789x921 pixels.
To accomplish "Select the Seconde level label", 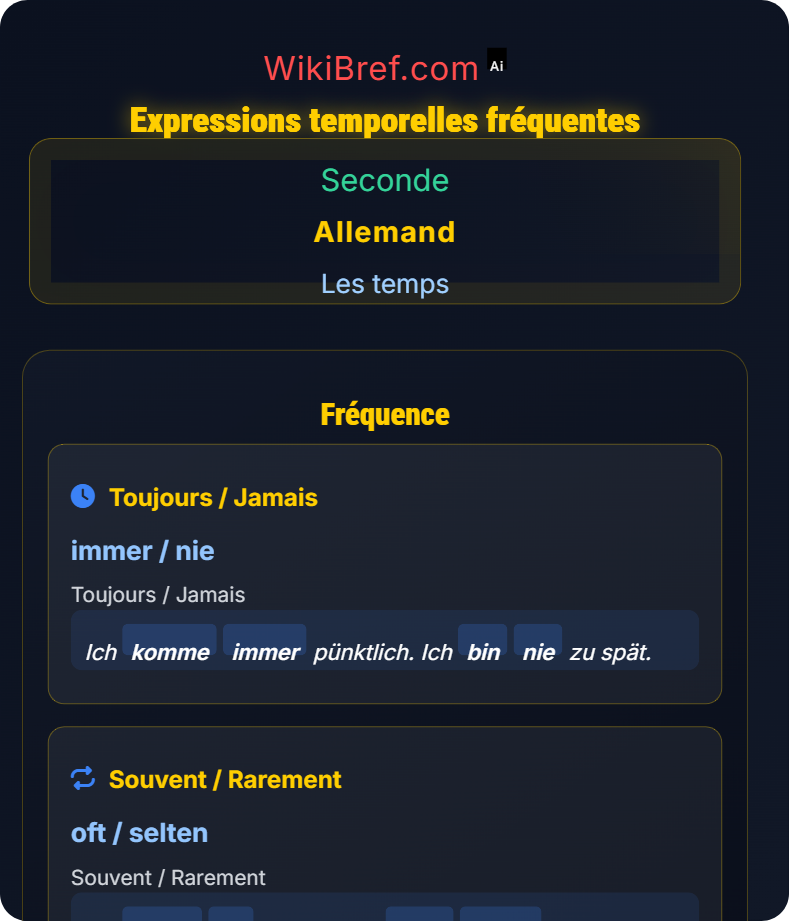I will 385,182.
